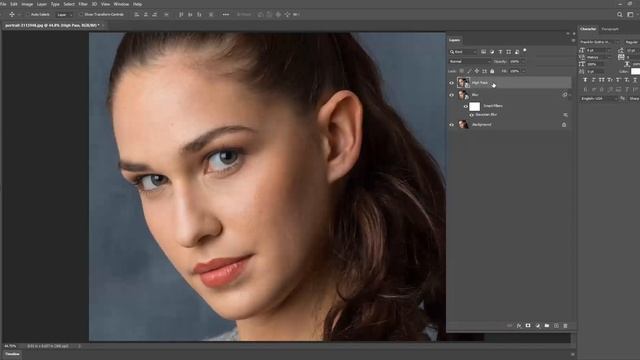Enable Show Transform Controls checkbox
Screen dimensions: 640x360
tap(81, 14)
